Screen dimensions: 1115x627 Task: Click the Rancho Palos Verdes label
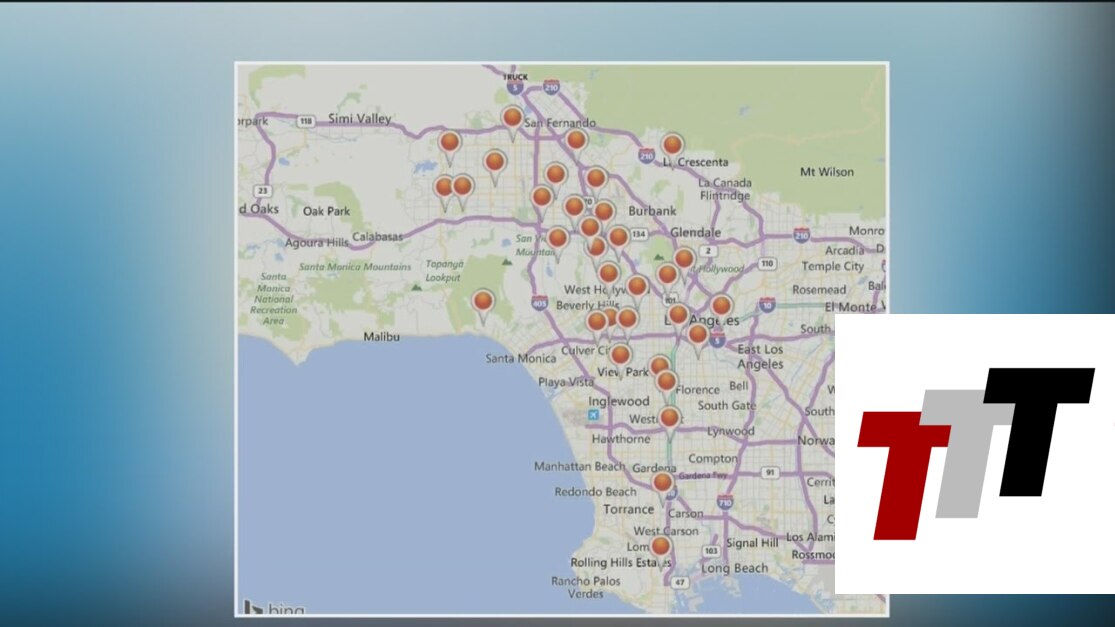(x=586, y=587)
